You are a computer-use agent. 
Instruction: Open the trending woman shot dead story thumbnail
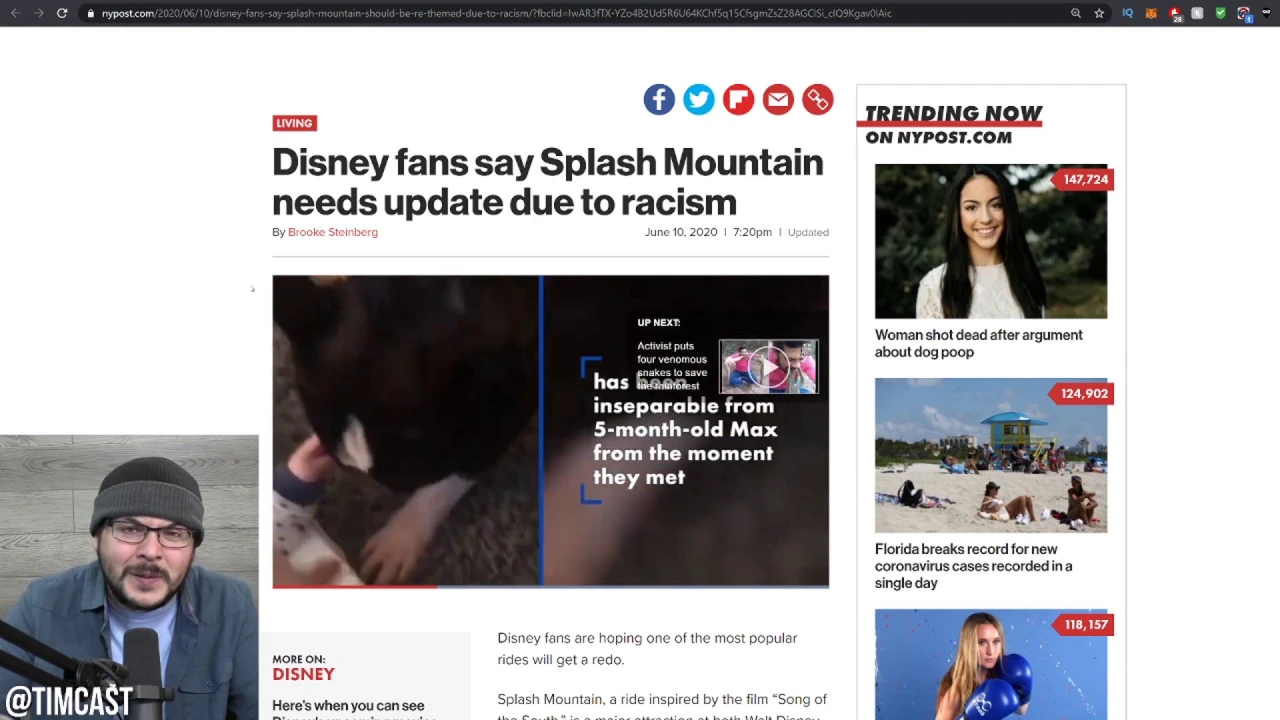pyautogui.click(x=991, y=241)
